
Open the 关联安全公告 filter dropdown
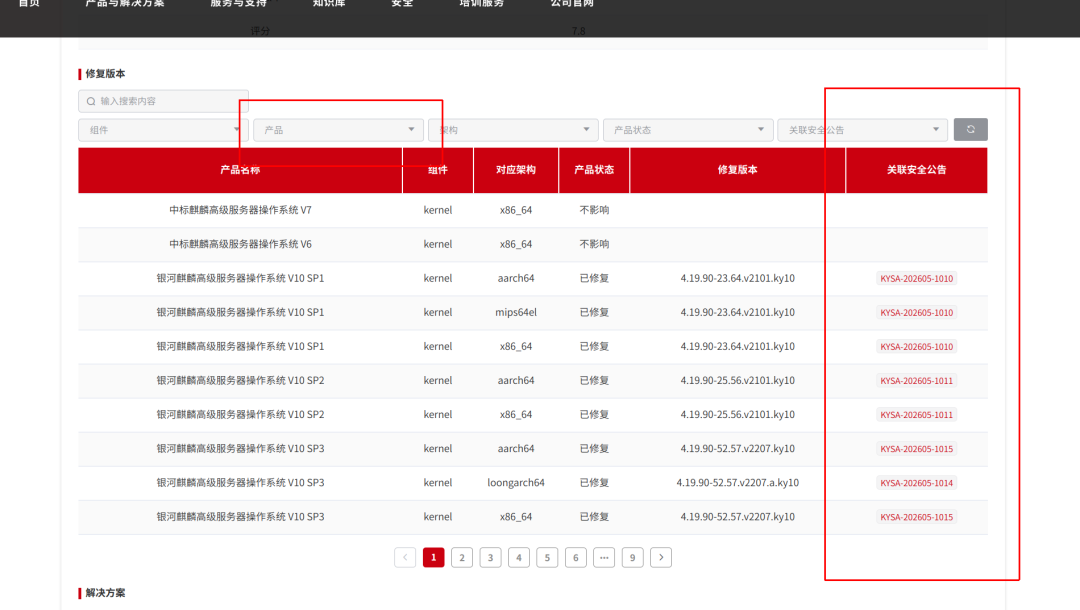[x=862, y=129]
